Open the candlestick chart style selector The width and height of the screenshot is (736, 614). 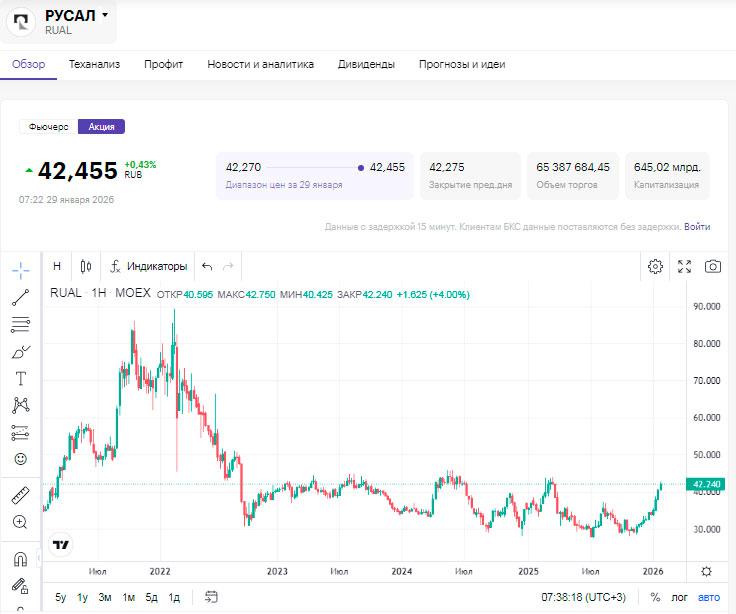click(x=86, y=266)
